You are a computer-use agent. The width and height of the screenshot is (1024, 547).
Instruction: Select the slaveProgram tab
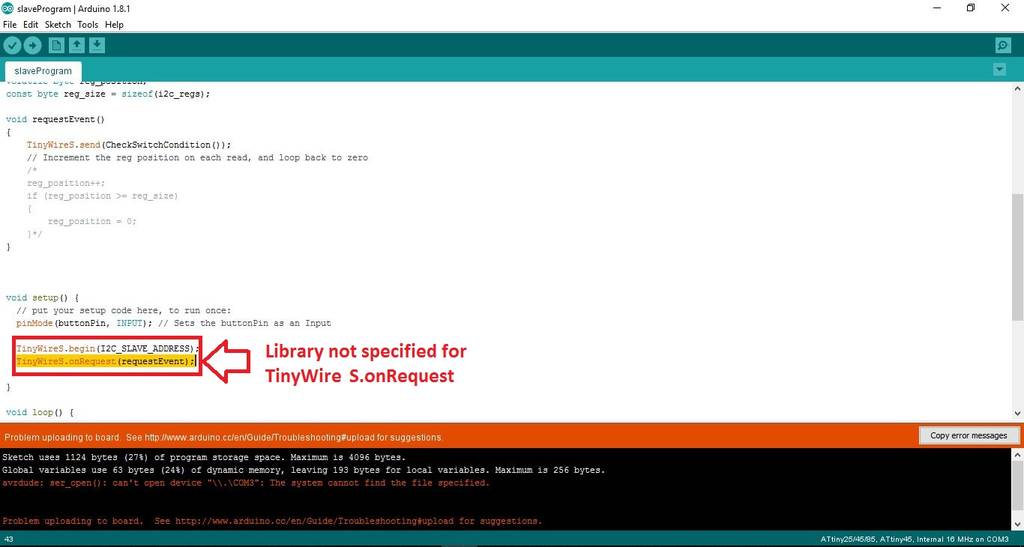[x=43, y=70]
